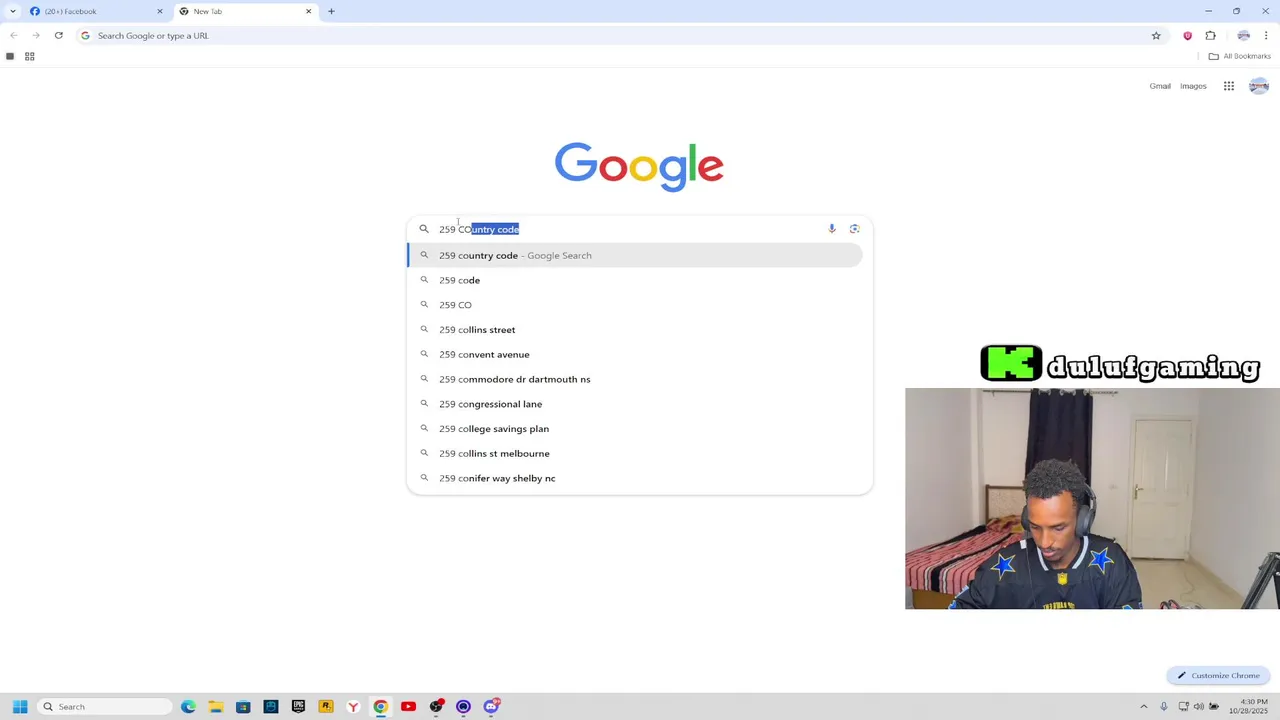Choose suggestion 259 commodore dr dartmouth ns
Screen dimensions: 1280x720
click(x=635, y=379)
